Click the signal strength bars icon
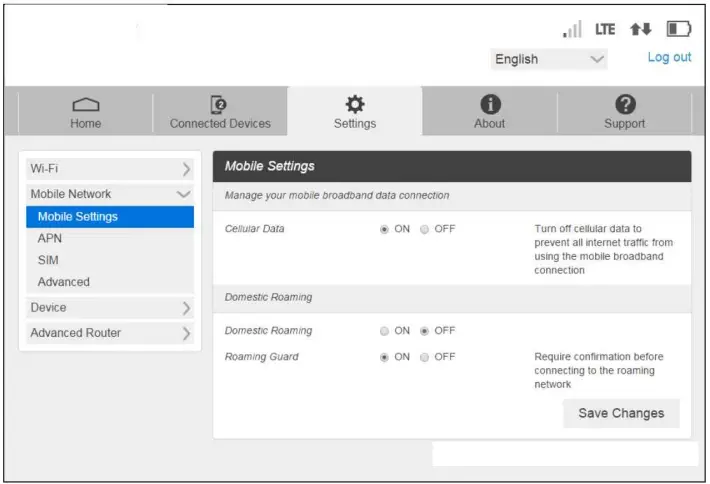Viewport: 710px width, 484px height. (573, 31)
